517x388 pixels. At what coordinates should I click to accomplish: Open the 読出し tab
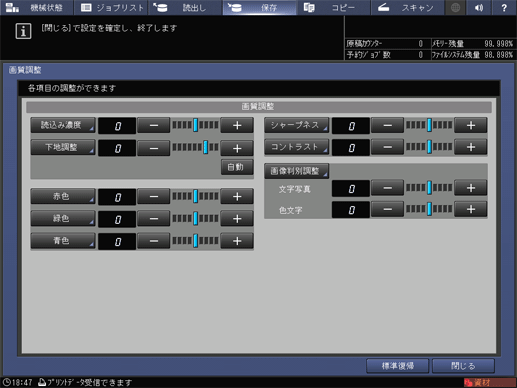pos(185,7)
